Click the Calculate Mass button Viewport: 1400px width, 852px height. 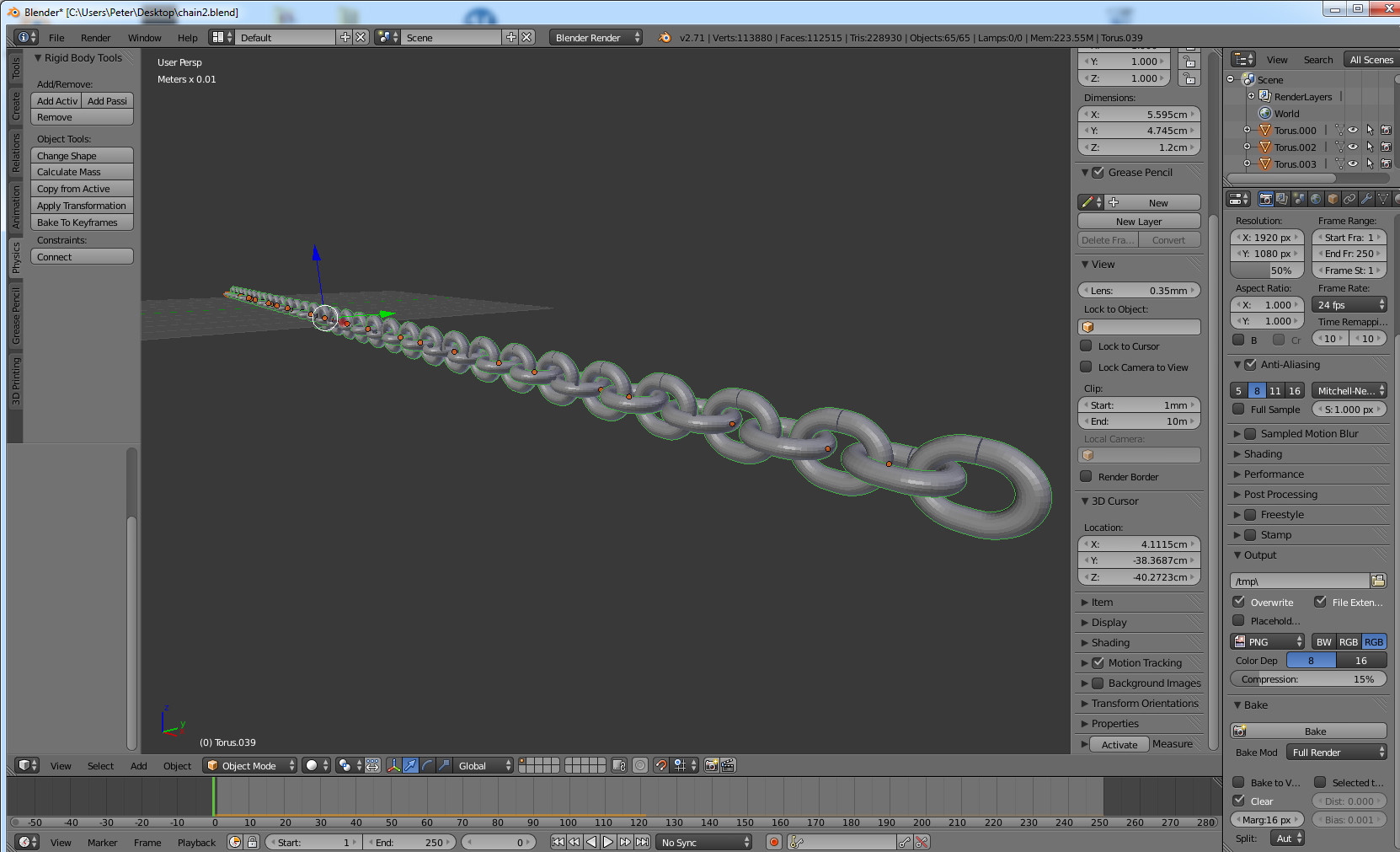[82, 172]
